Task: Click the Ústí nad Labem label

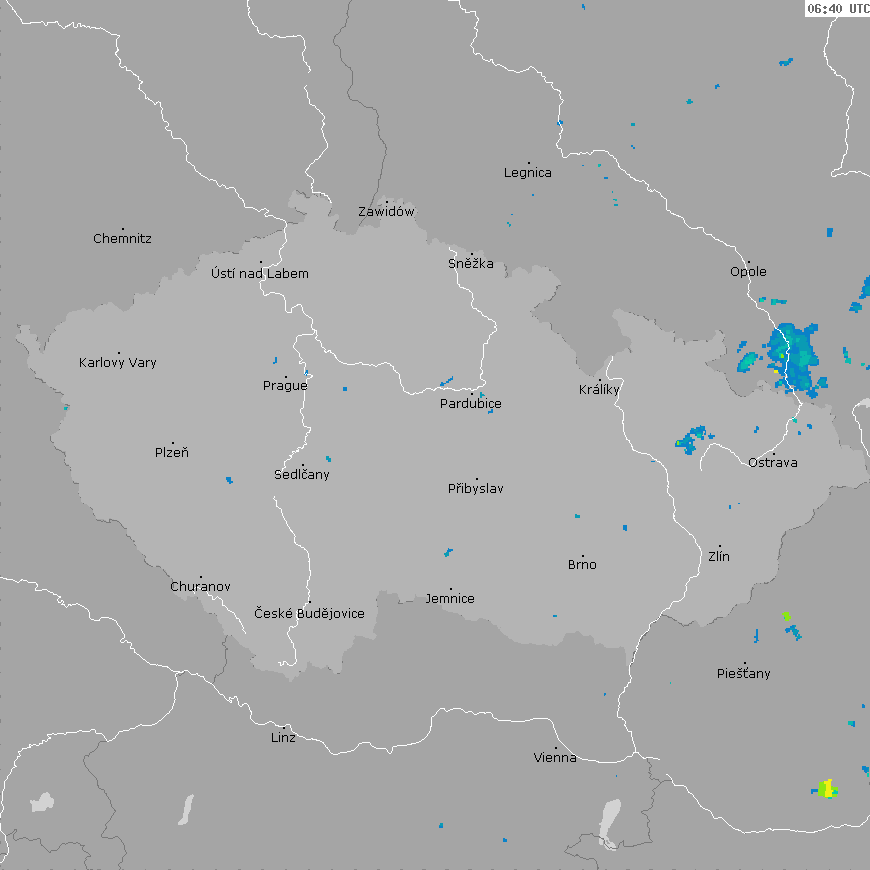Action: point(260,274)
